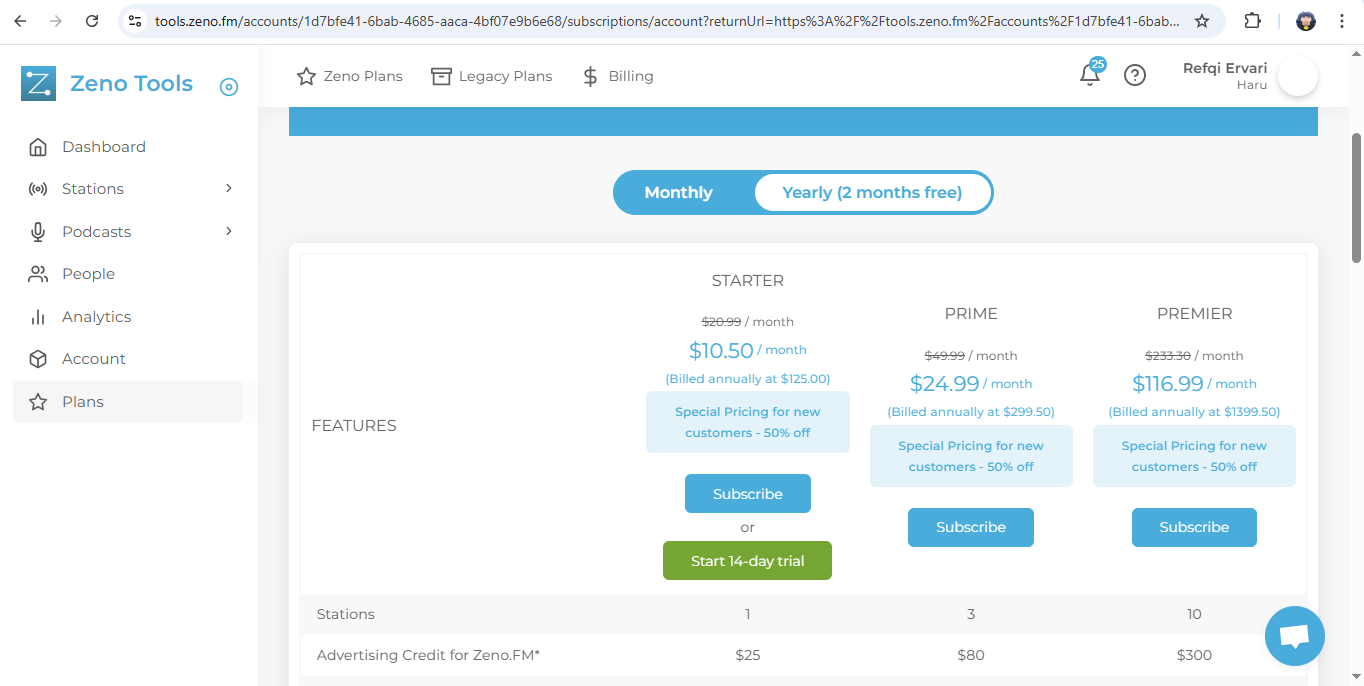Expand the Podcasts submenu chevron
Screen dimensions: 1364x686
[229, 231]
